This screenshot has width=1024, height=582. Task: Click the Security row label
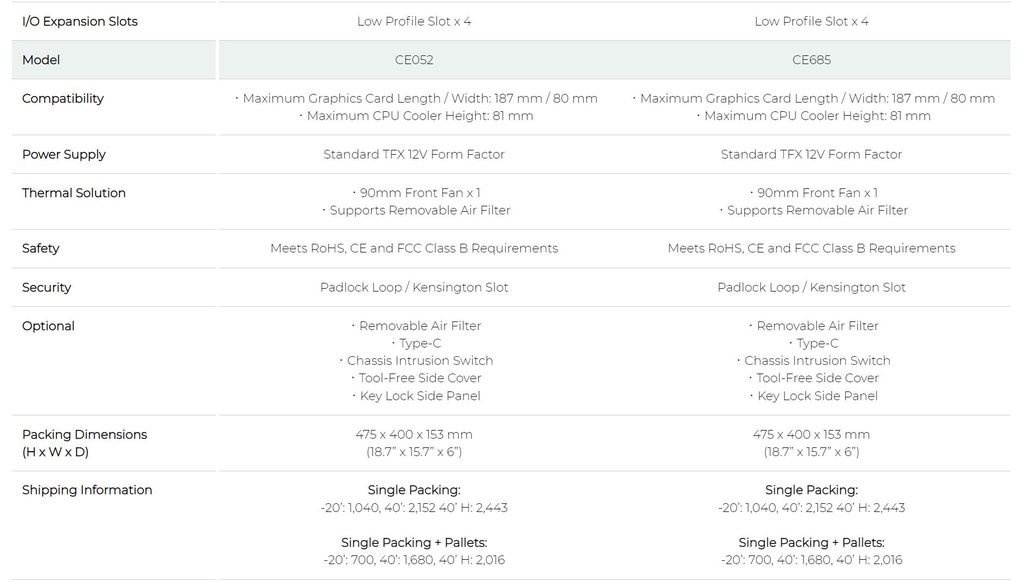click(47, 288)
